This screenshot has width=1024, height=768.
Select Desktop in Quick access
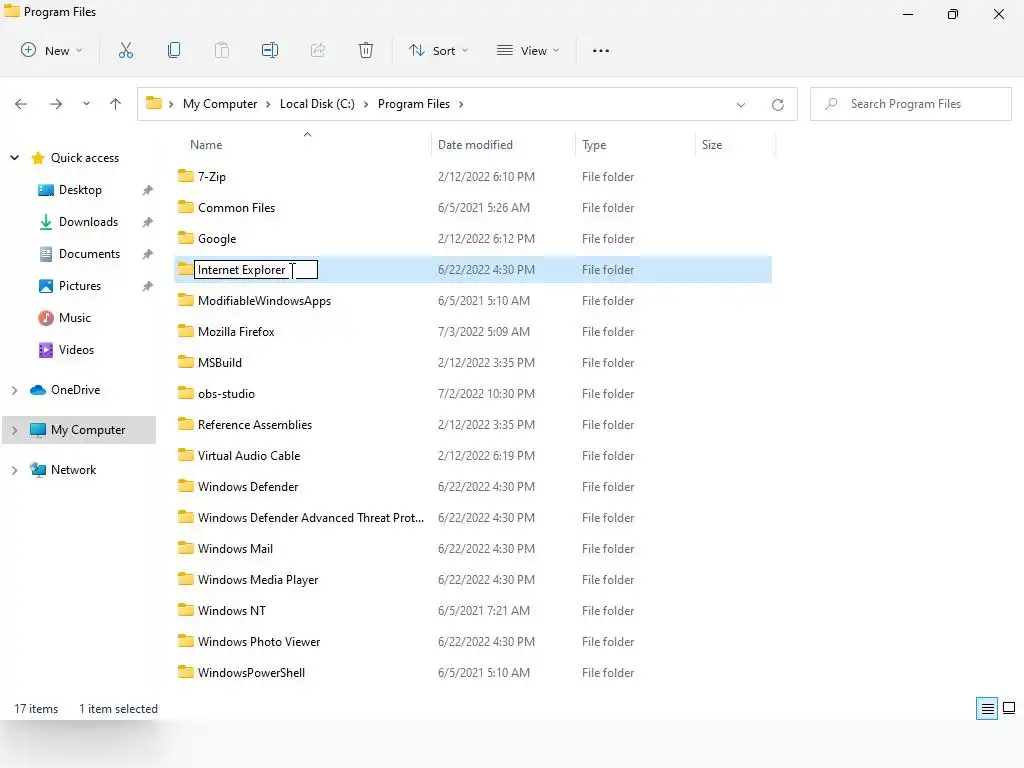80,190
